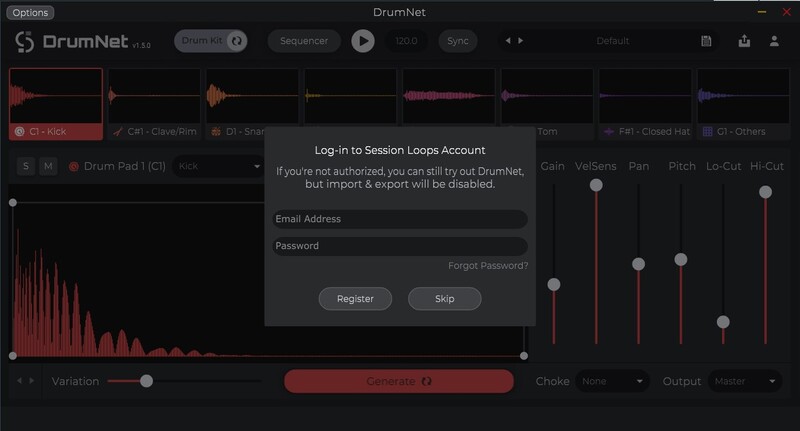Click the grid icon on G1 - Others
The image size is (800, 431).
click(707, 132)
